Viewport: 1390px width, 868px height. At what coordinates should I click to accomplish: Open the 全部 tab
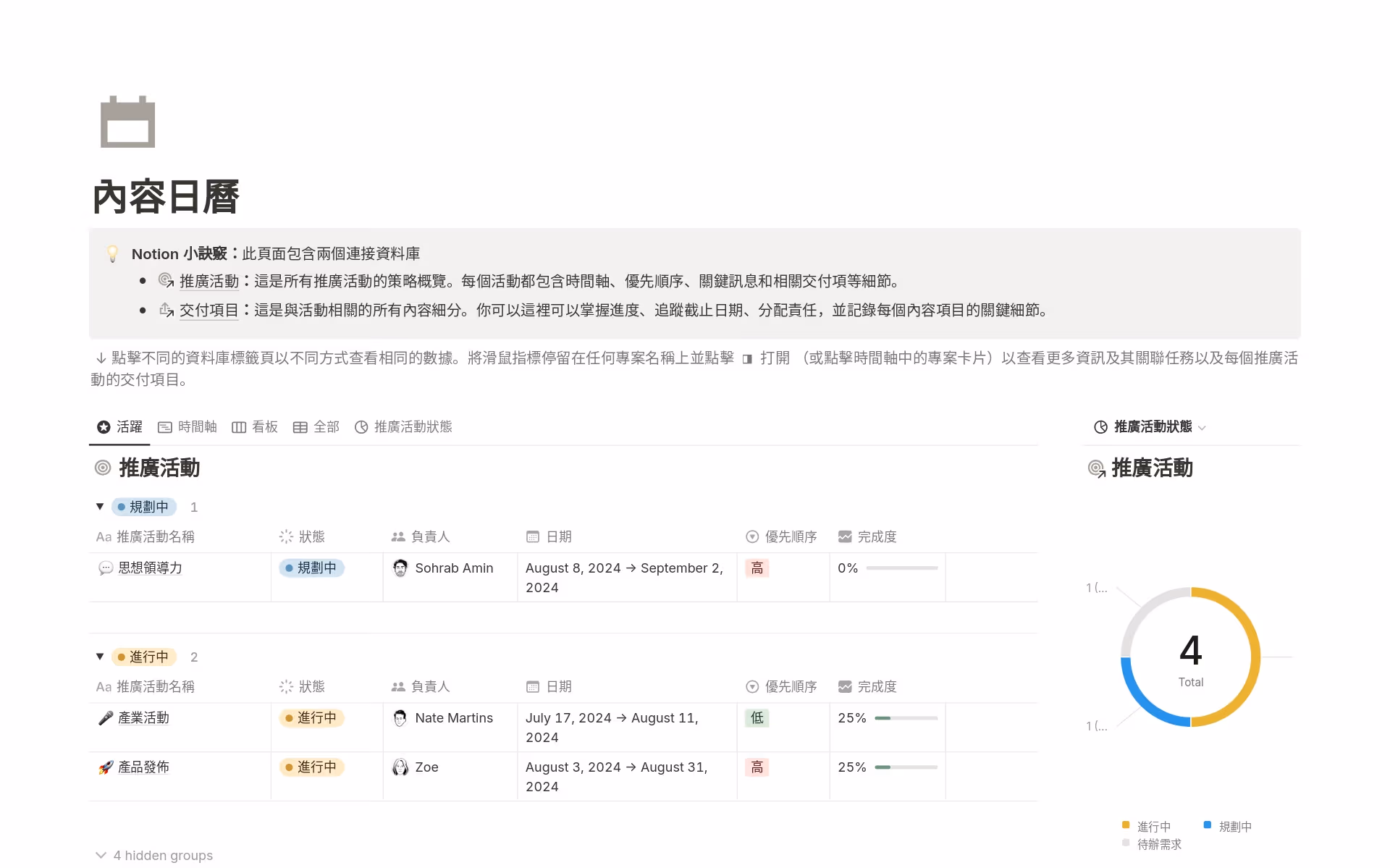click(316, 427)
